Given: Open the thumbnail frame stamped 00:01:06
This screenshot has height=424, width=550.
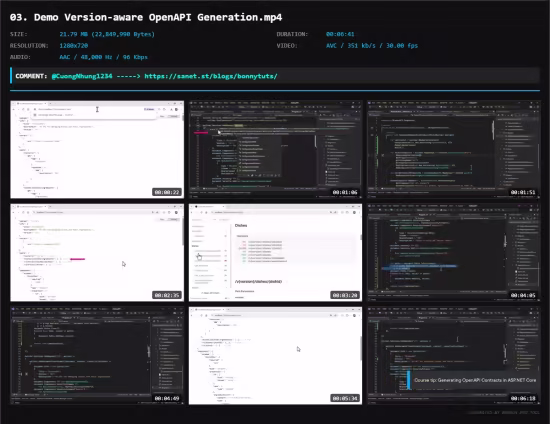Looking at the screenshot, I should 275,149.
